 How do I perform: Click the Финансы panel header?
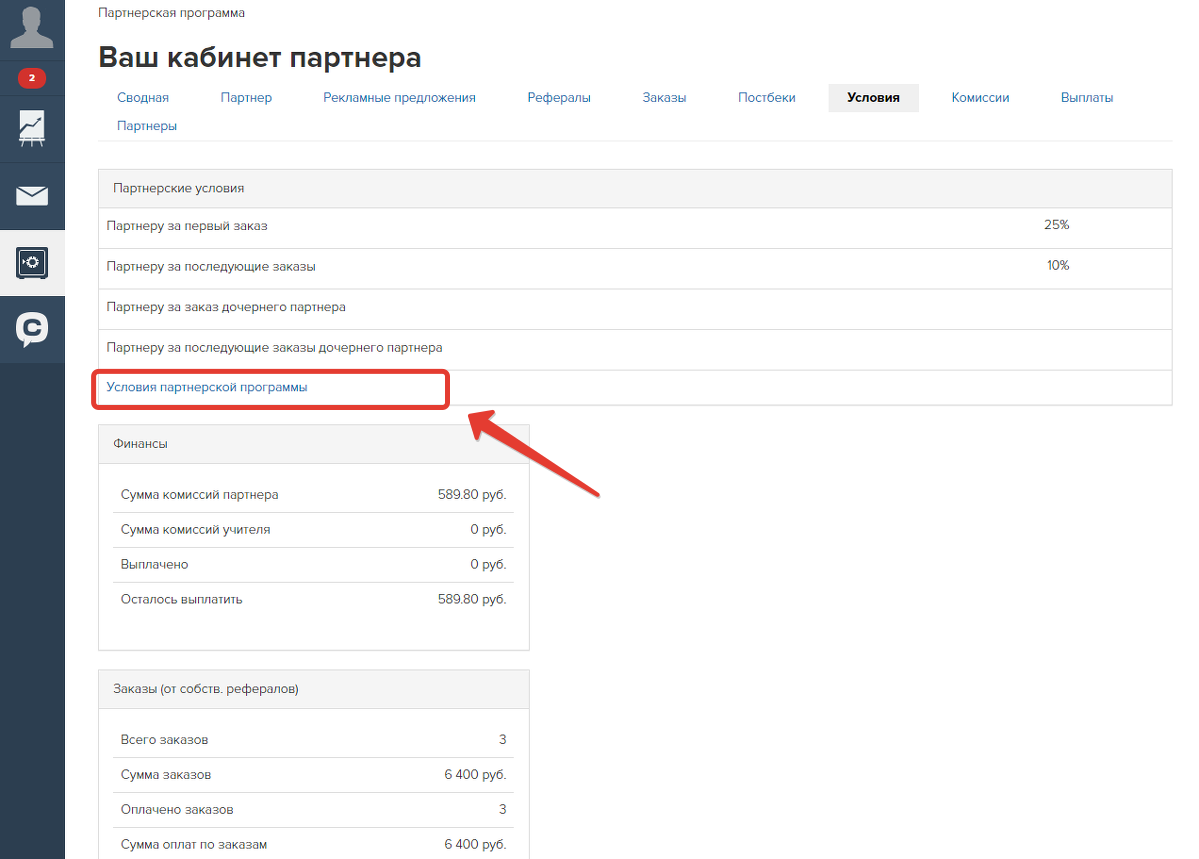click(x=314, y=444)
